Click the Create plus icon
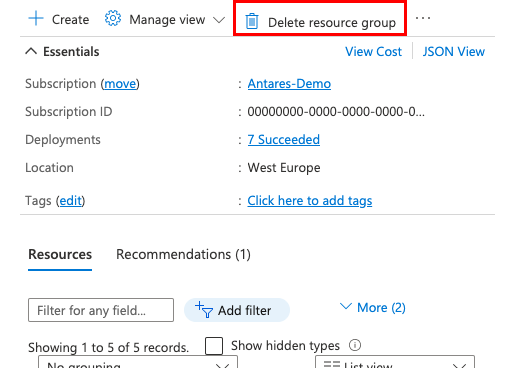 [x=36, y=18]
